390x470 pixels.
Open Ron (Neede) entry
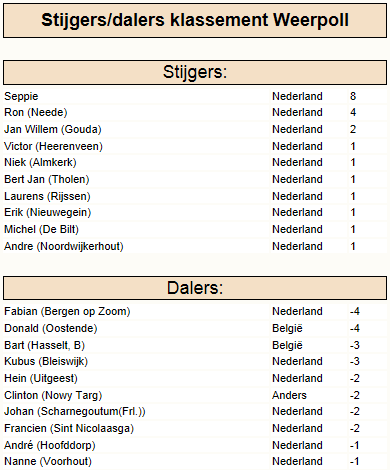(36, 112)
